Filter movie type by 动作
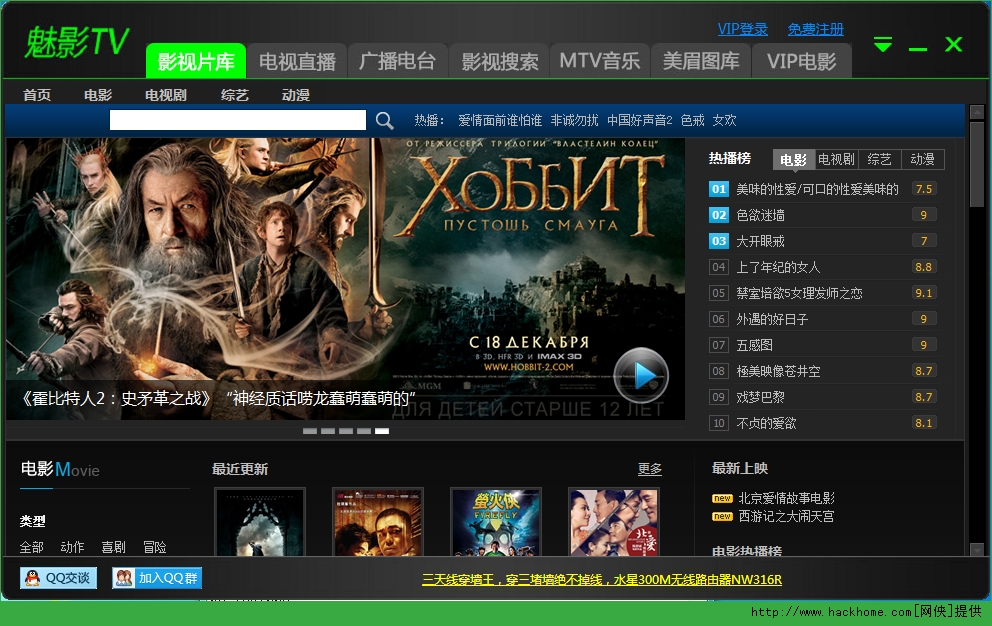 pyautogui.click(x=72, y=547)
